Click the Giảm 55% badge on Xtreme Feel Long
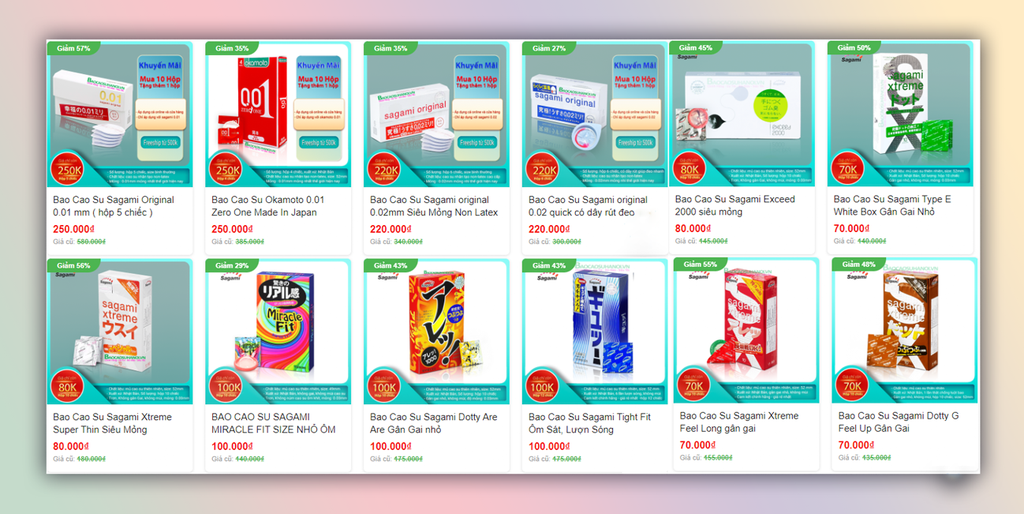 (700, 265)
